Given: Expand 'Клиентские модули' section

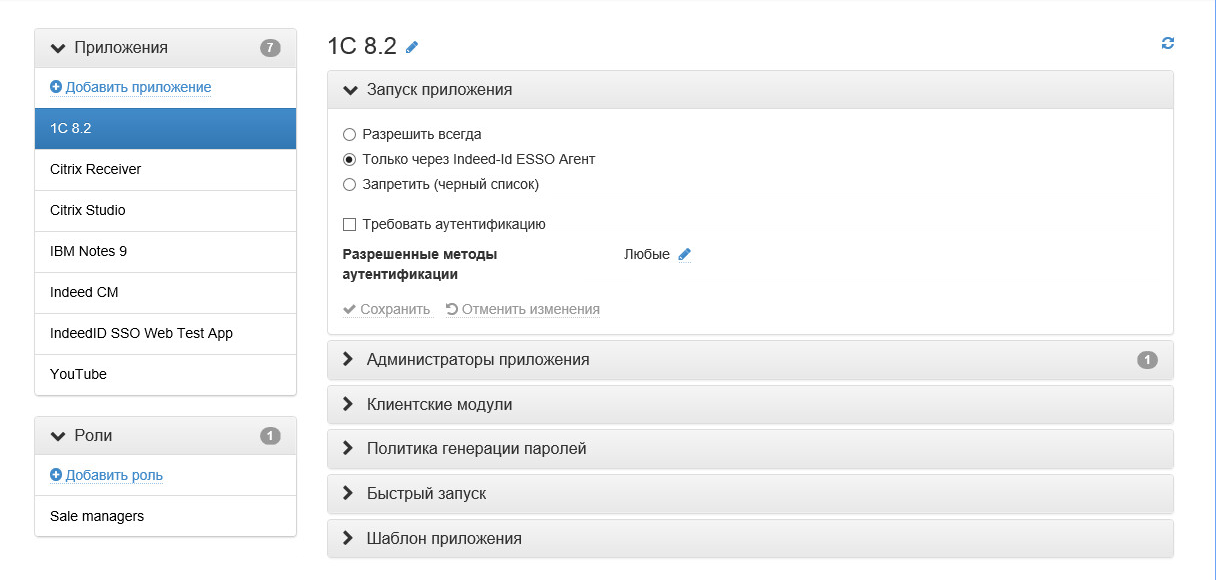Looking at the screenshot, I should 439,404.
